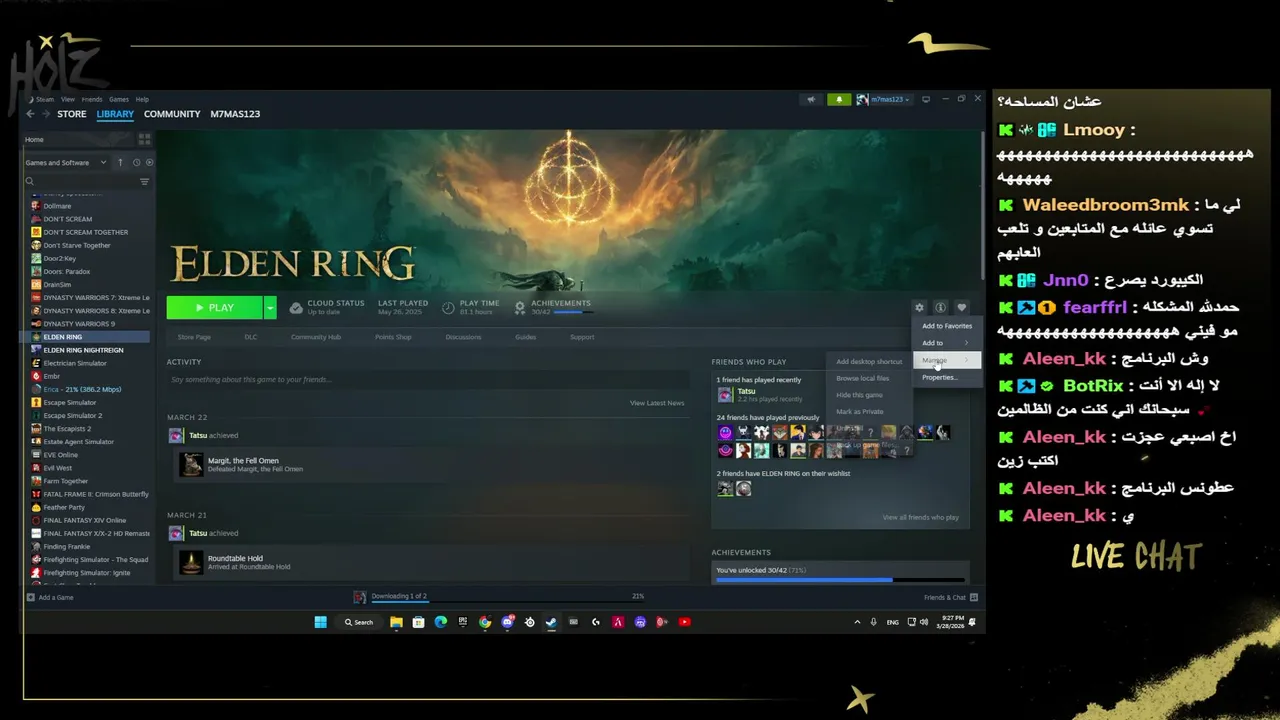Open the Community Hub link

316,337
